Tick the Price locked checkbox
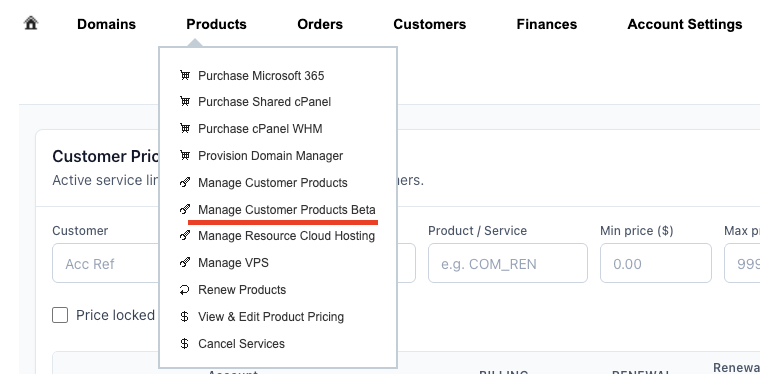This screenshot has width=760, height=374. [x=60, y=315]
